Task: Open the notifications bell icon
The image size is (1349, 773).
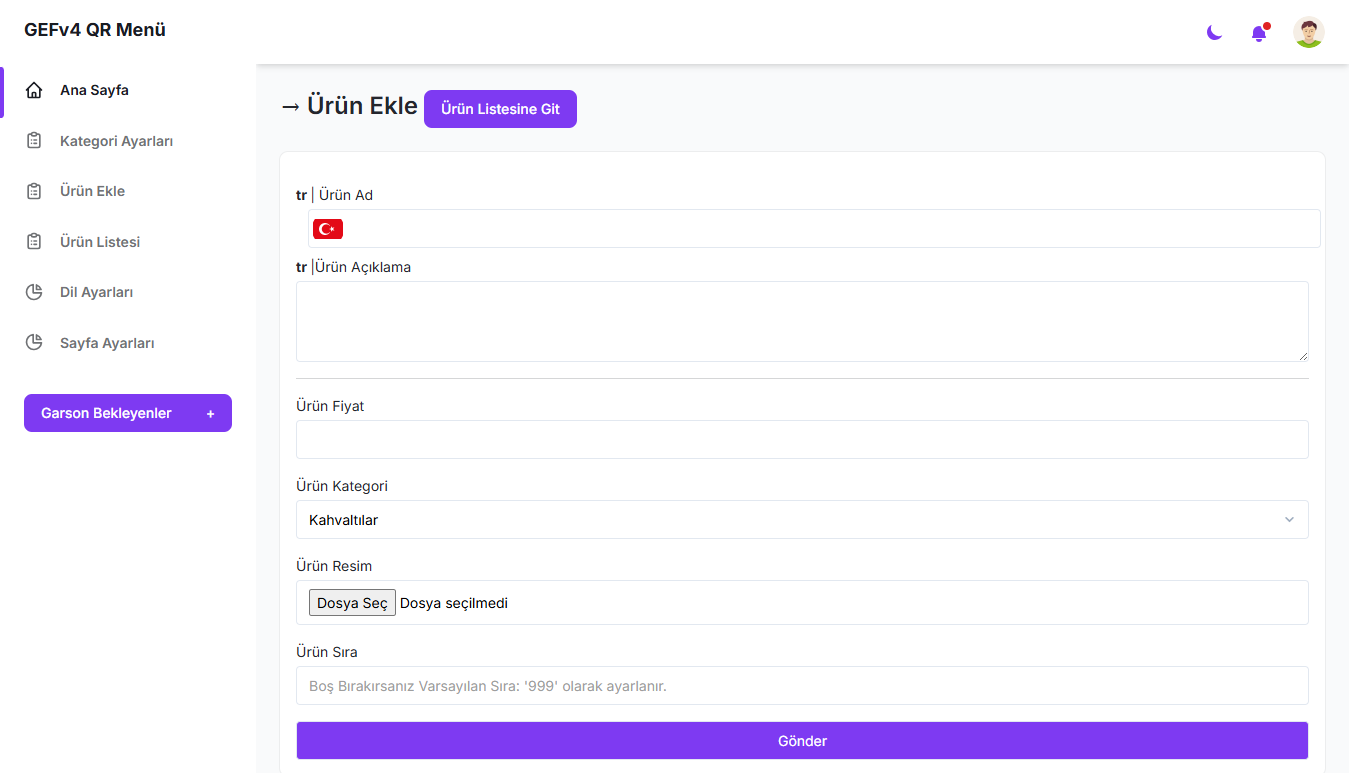Action: tap(1259, 33)
